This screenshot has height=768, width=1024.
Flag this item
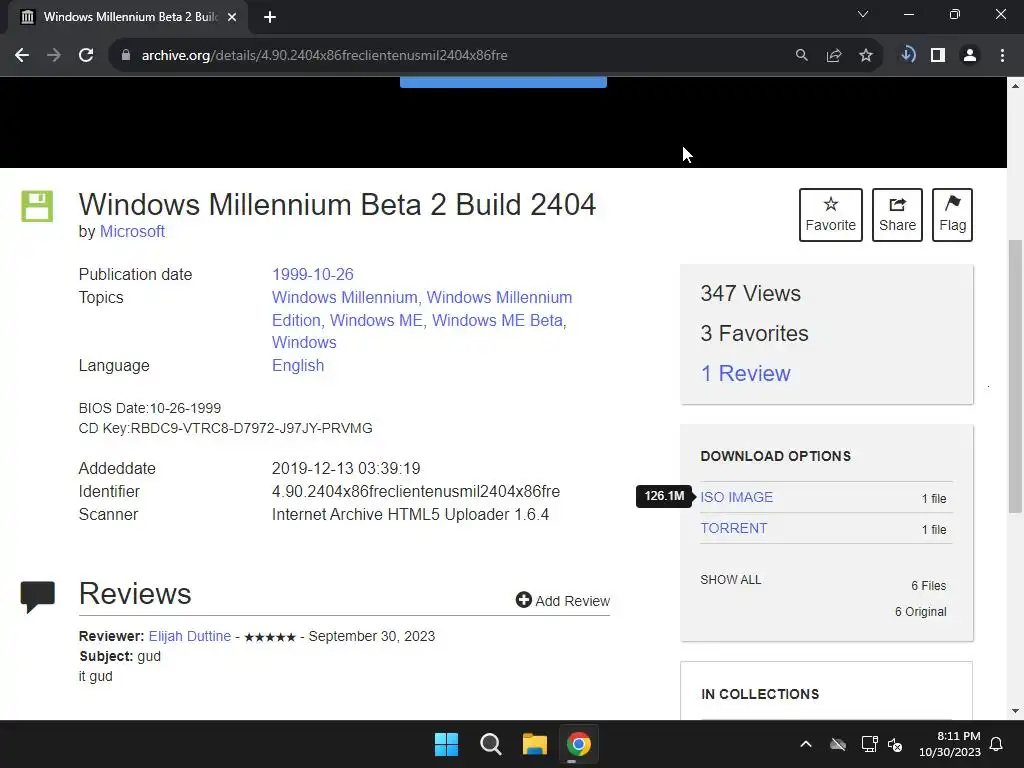point(952,215)
